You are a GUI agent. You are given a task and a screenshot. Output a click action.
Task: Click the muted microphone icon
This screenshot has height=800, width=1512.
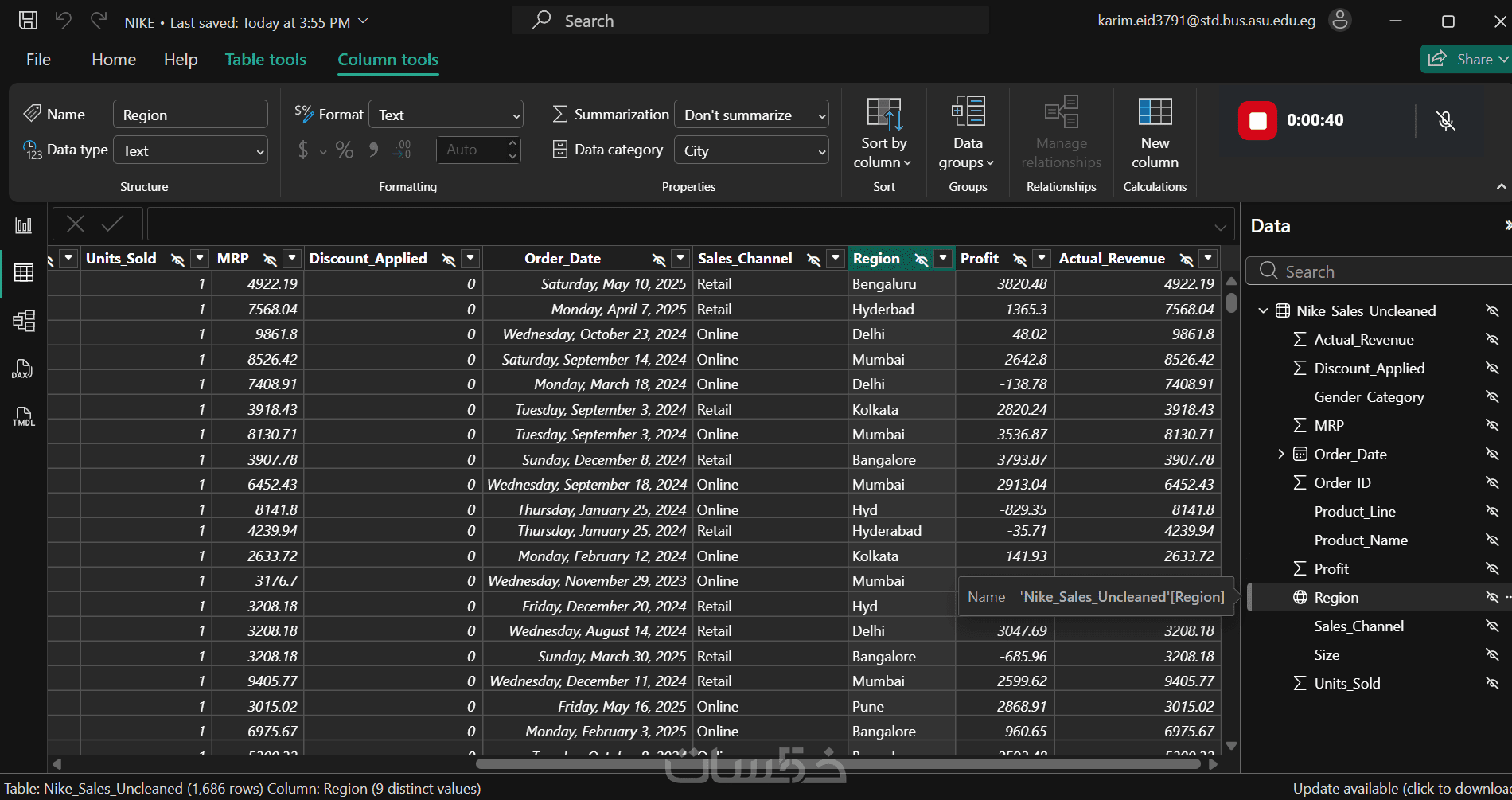pos(1446,121)
